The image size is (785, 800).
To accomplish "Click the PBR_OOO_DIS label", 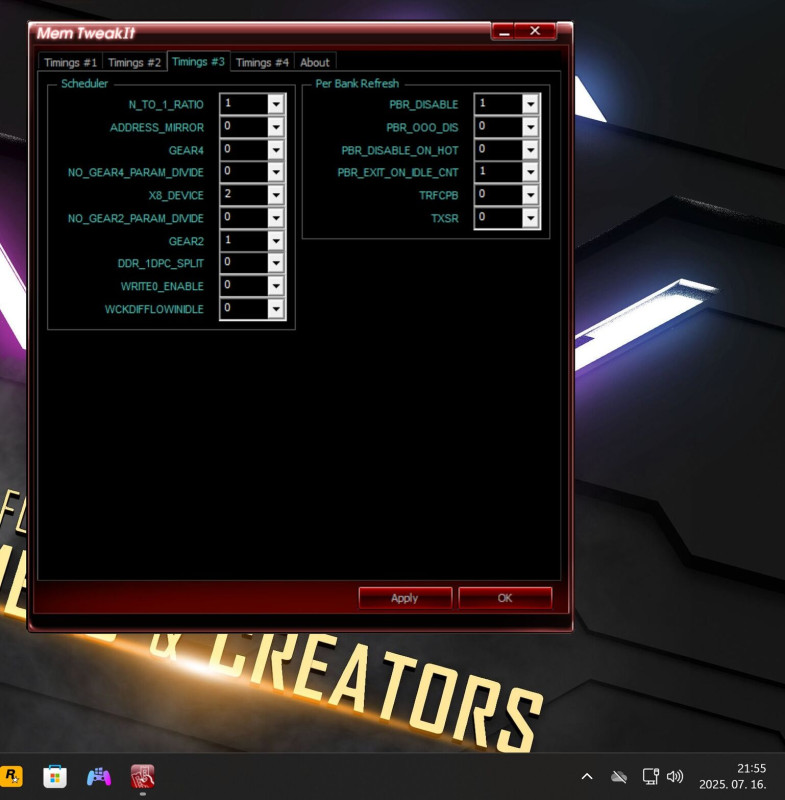I will pyautogui.click(x=422, y=128).
